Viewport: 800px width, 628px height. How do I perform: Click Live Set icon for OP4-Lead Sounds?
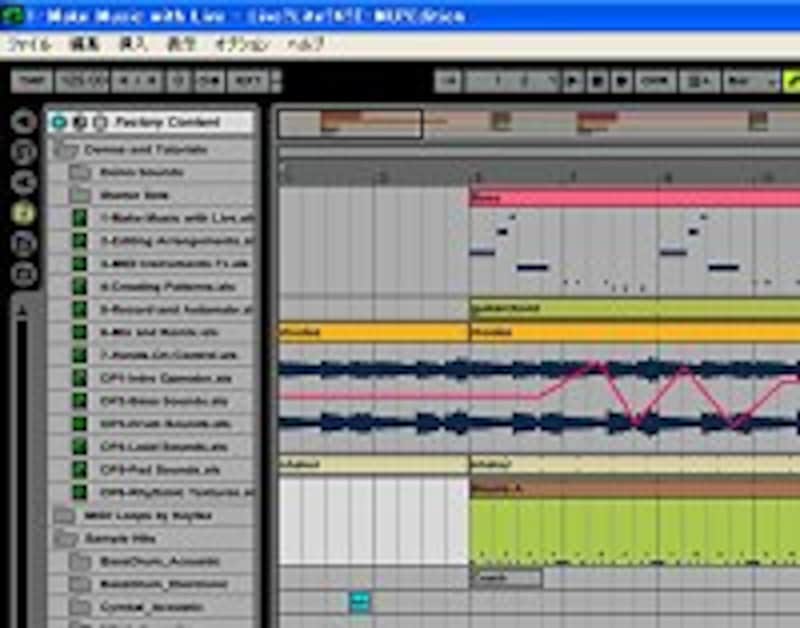point(79,447)
